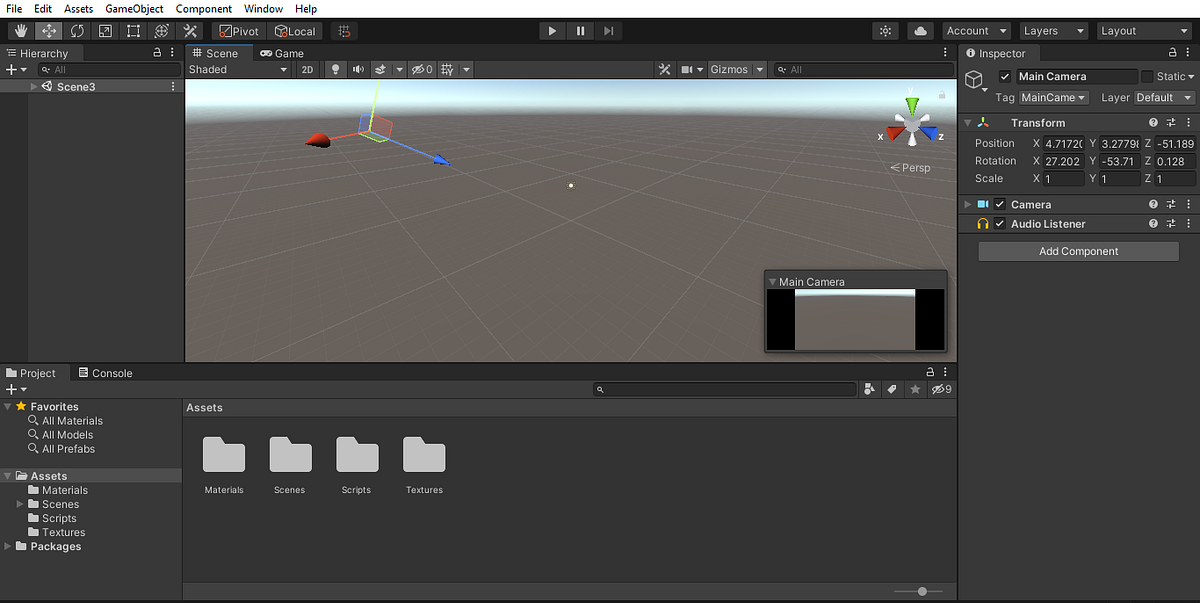The height and width of the screenshot is (603, 1200).
Task: Open the Layout dropdown
Action: point(1143,30)
